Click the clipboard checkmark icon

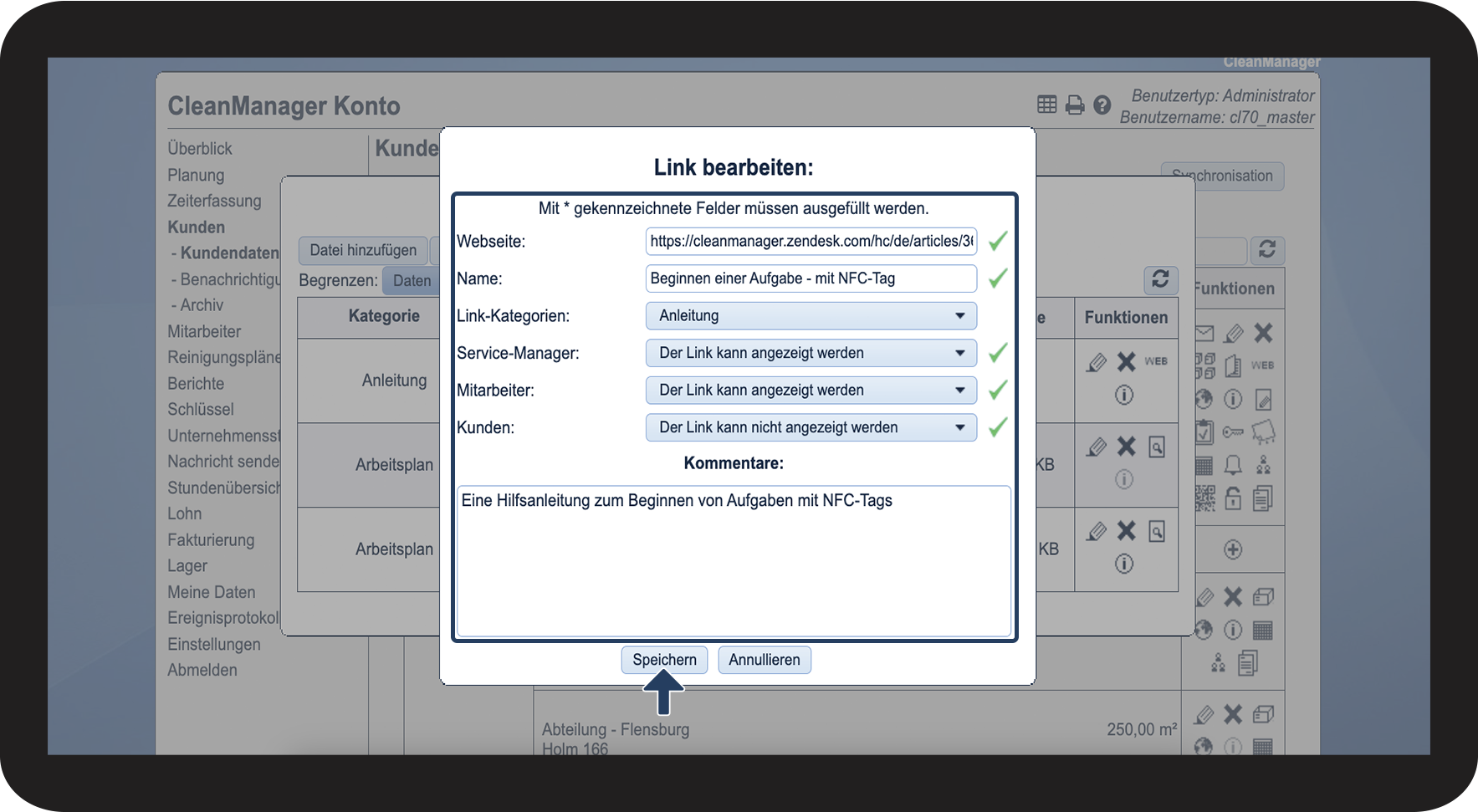(x=1204, y=432)
